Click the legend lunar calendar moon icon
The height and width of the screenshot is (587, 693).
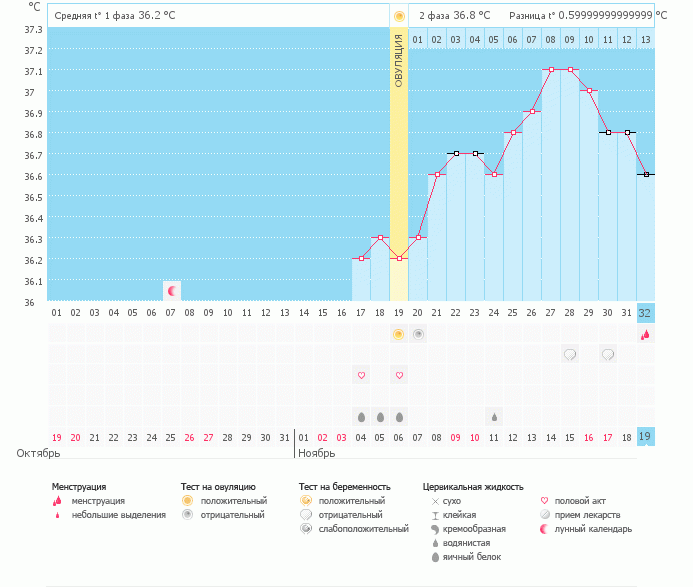(x=544, y=529)
